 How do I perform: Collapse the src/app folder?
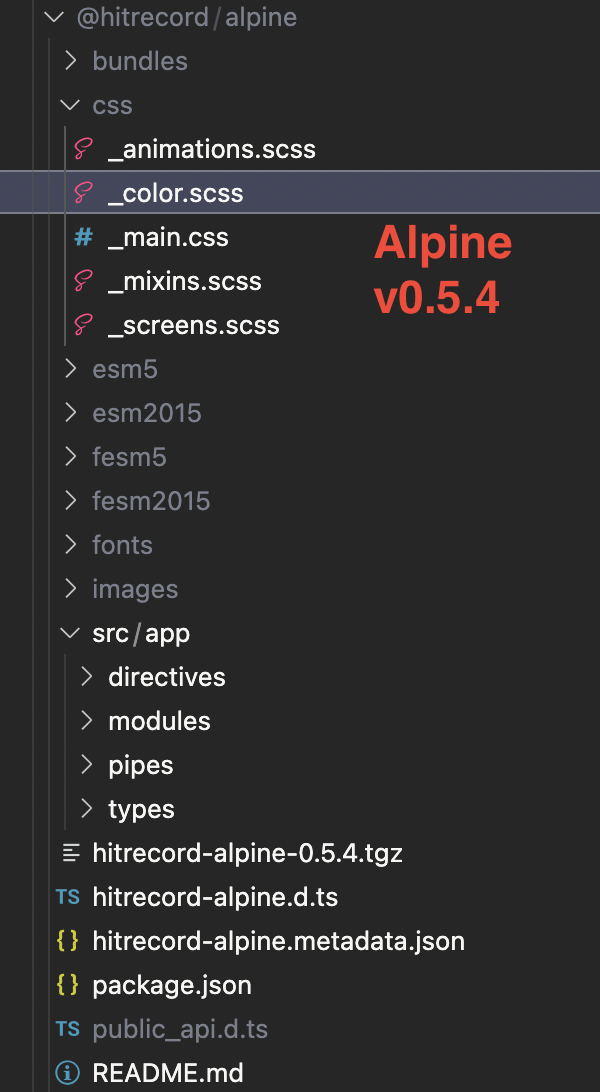pos(70,633)
